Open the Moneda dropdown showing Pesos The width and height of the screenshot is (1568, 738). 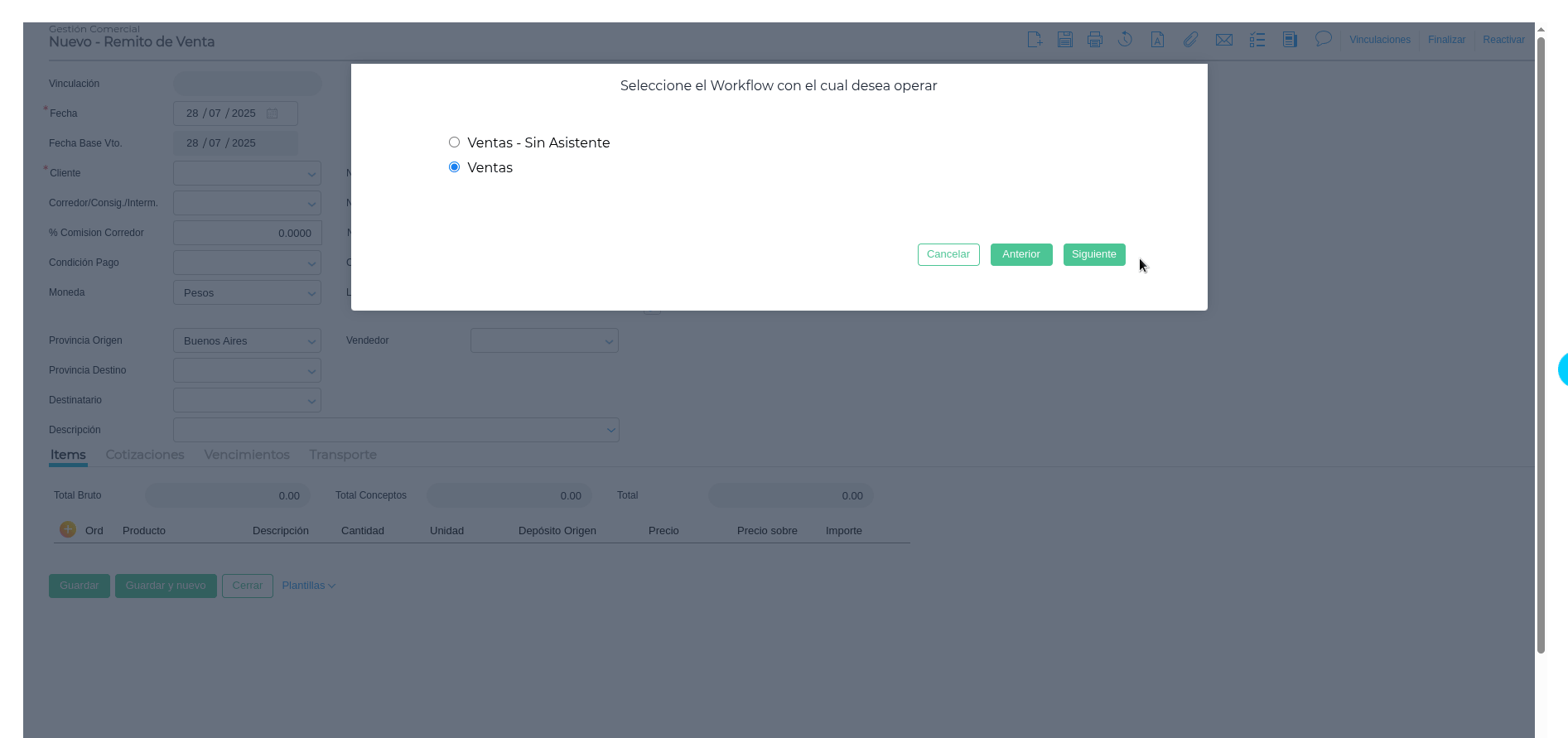click(x=247, y=292)
